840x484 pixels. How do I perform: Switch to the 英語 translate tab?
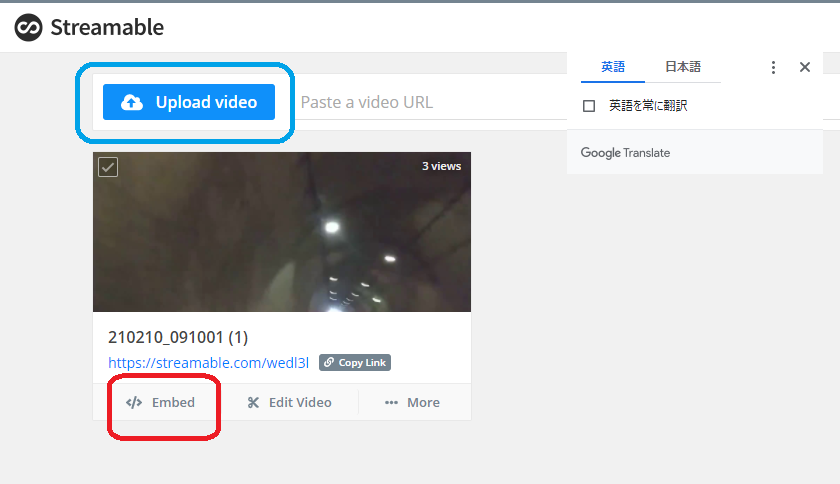[613, 67]
